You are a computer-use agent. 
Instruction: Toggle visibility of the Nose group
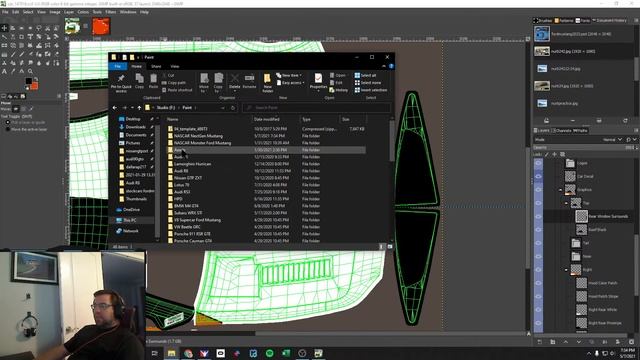pos(538,256)
